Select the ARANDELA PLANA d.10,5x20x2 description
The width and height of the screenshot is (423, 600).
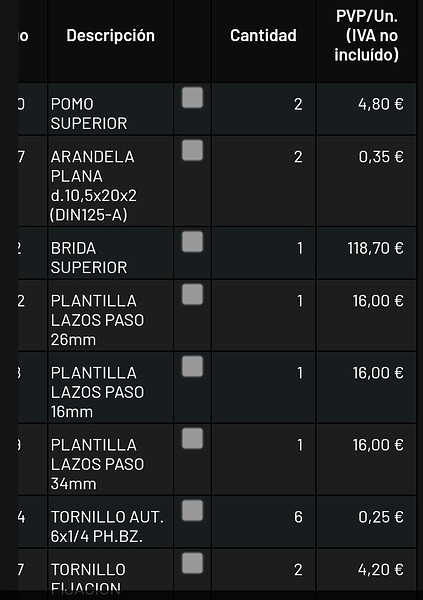[93, 186]
